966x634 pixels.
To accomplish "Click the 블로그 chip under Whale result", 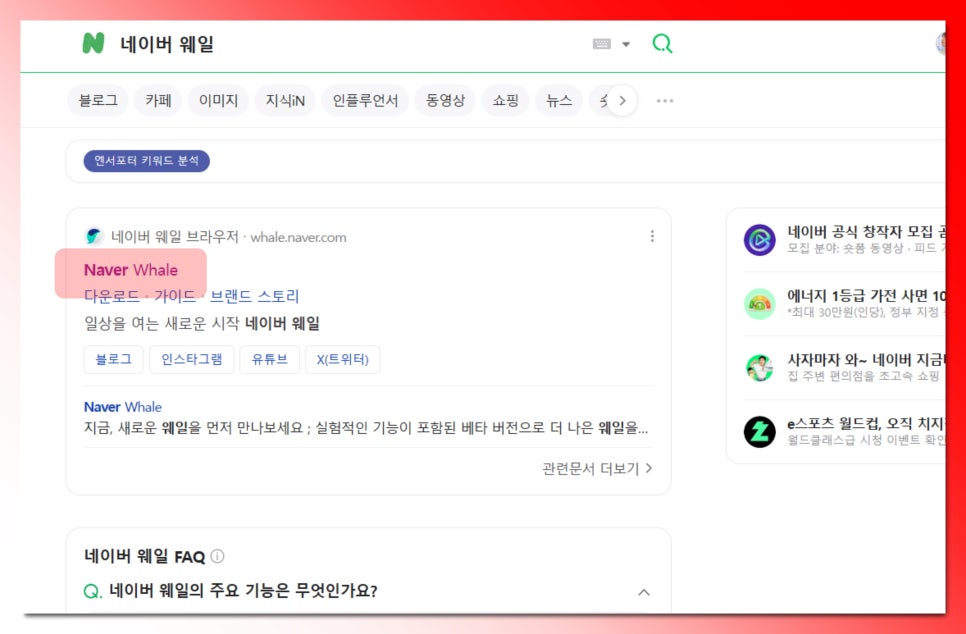I will coord(113,359).
